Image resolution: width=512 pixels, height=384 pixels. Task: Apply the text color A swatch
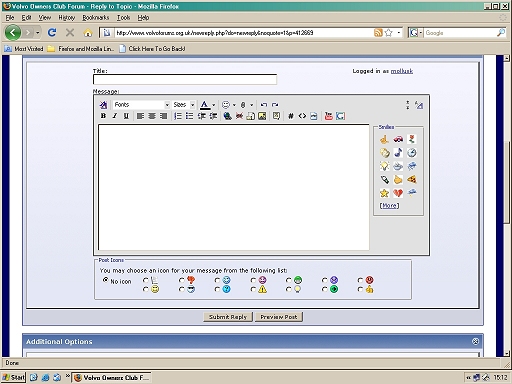click(205, 105)
